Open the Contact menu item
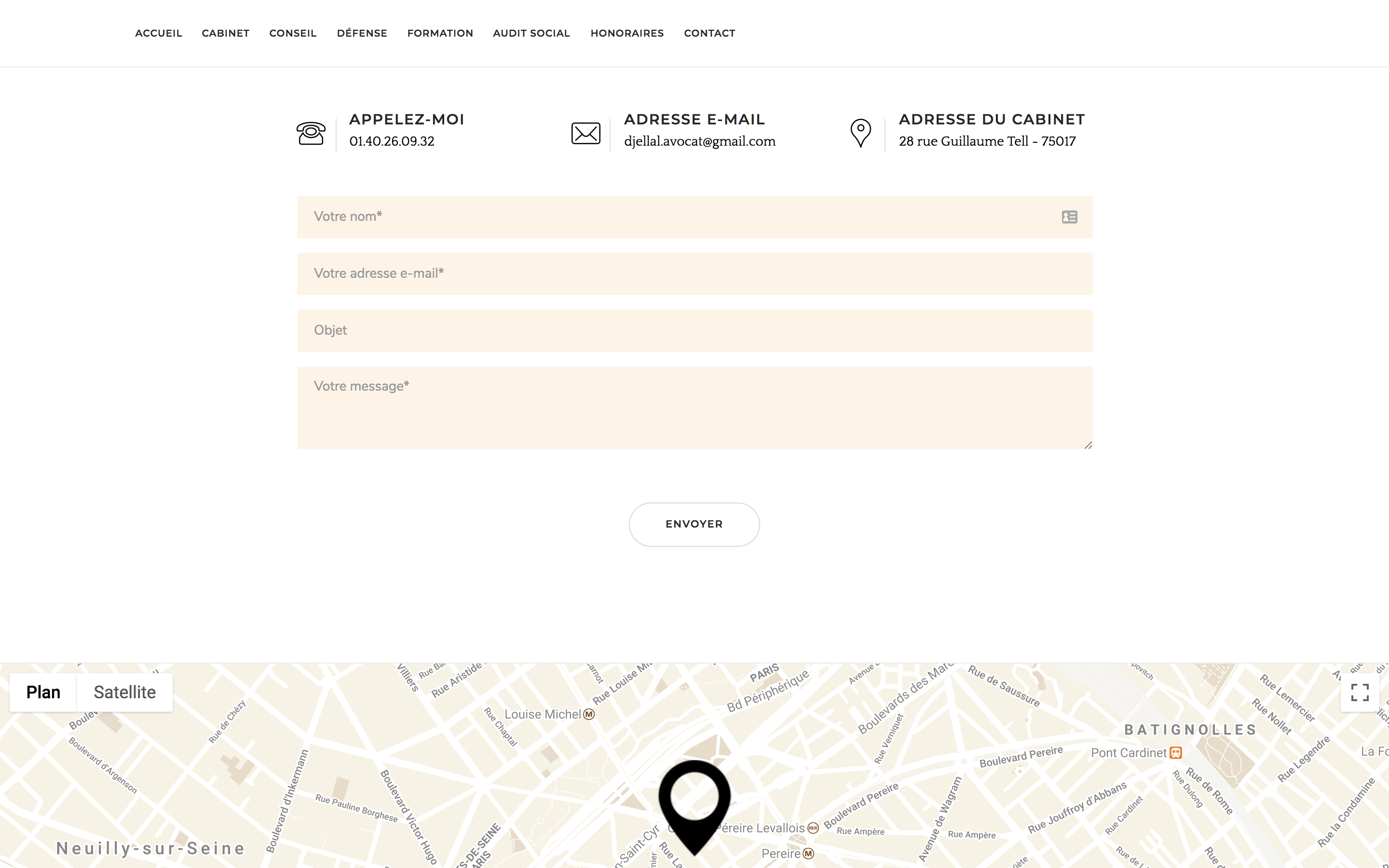1389x868 pixels. 709,33
